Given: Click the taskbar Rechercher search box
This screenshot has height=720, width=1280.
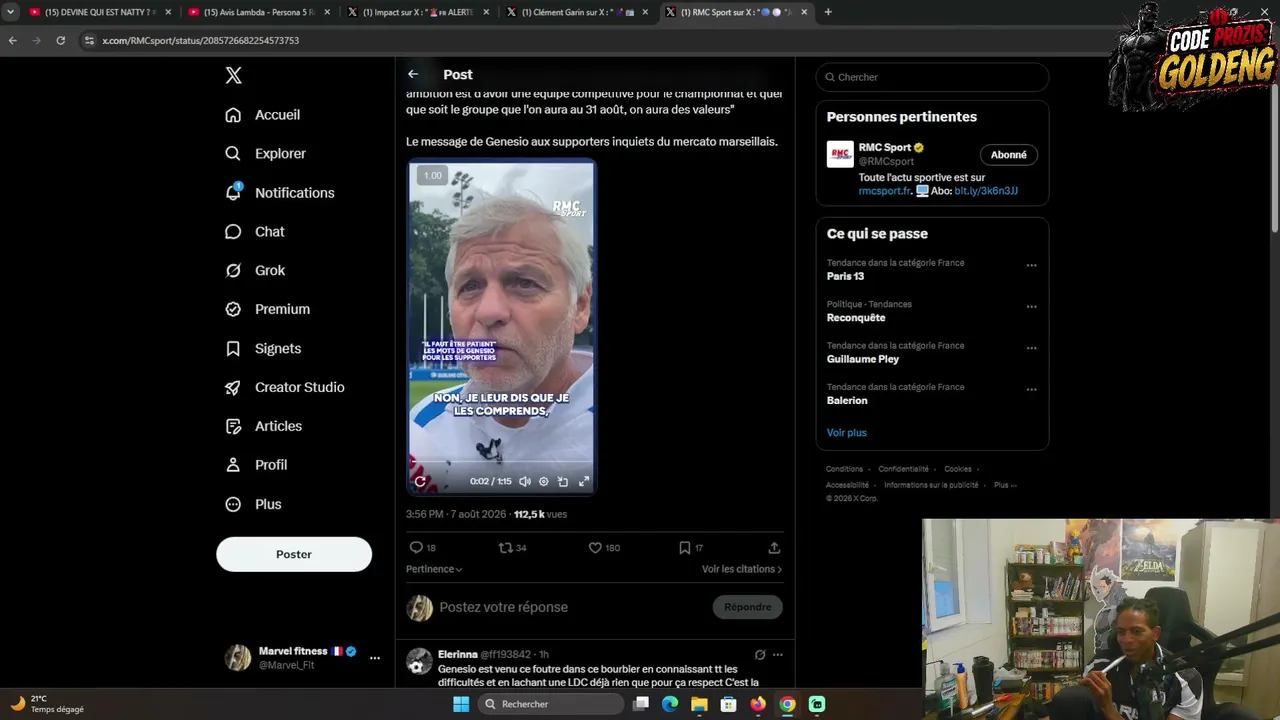Looking at the screenshot, I should pos(550,704).
